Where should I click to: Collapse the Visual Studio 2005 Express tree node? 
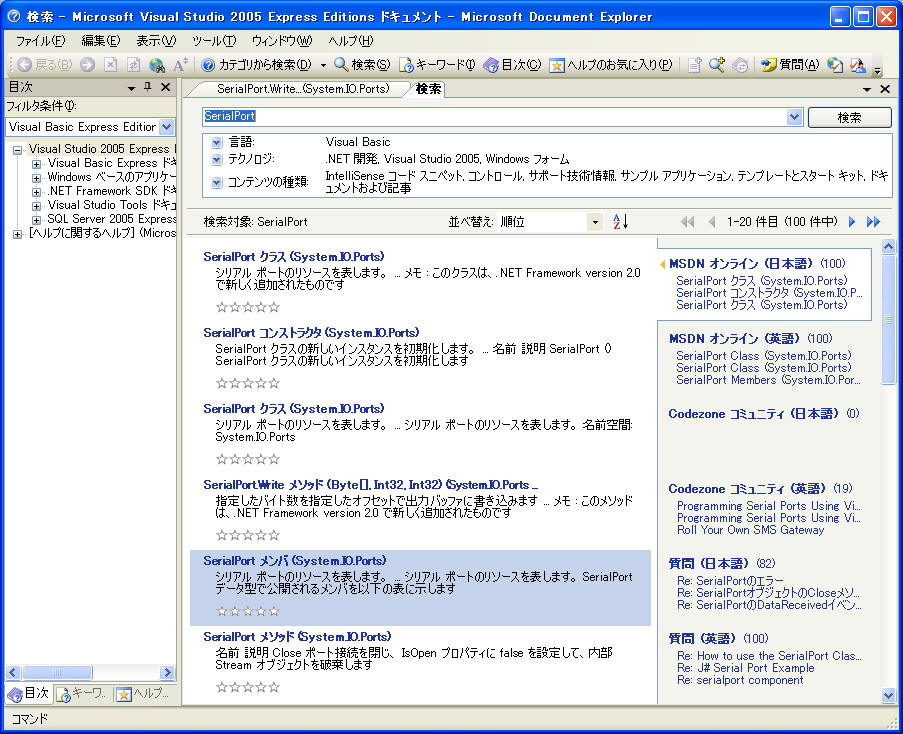click(18, 150)
